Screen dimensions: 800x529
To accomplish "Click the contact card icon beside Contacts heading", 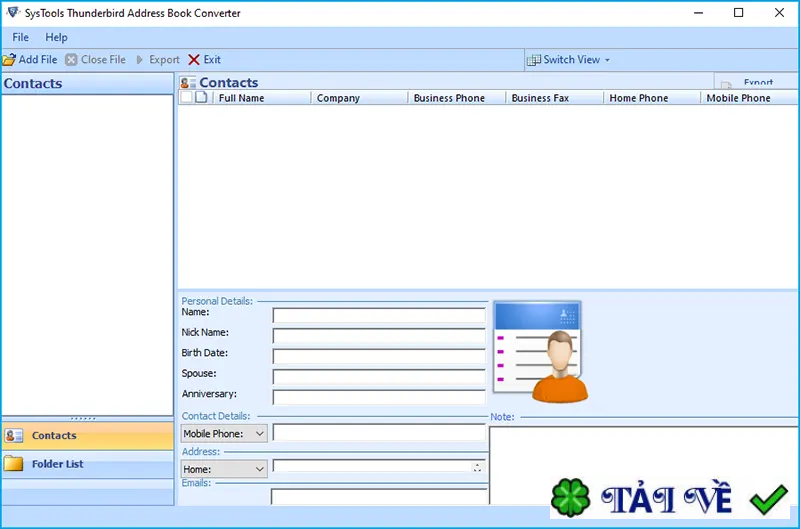I will pyautogui.click(x=188, y=83).
